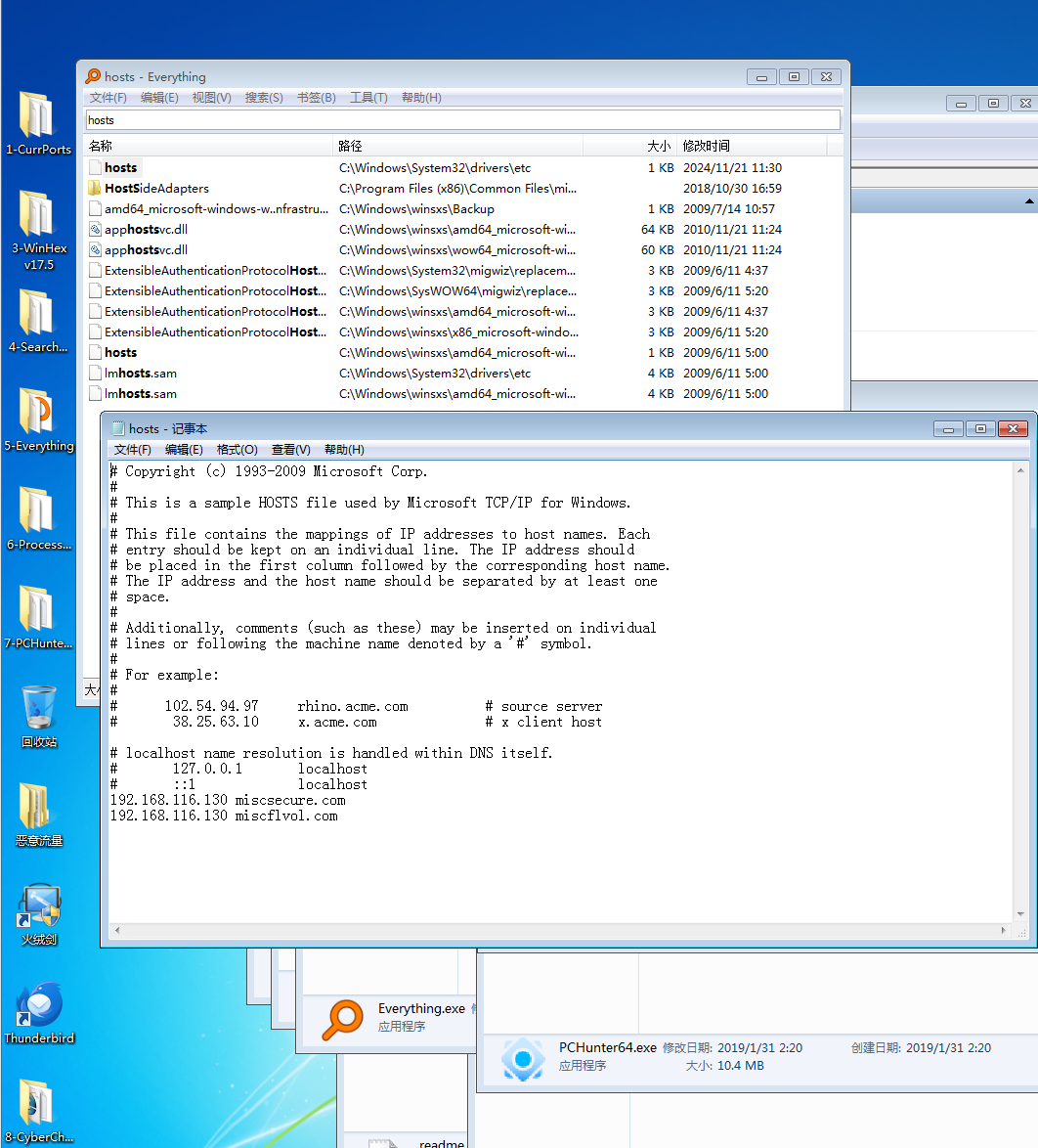1038x1148 pixels.
Task: Open Notepad's 编辑(E) menu
Action: tap(184, 450)
